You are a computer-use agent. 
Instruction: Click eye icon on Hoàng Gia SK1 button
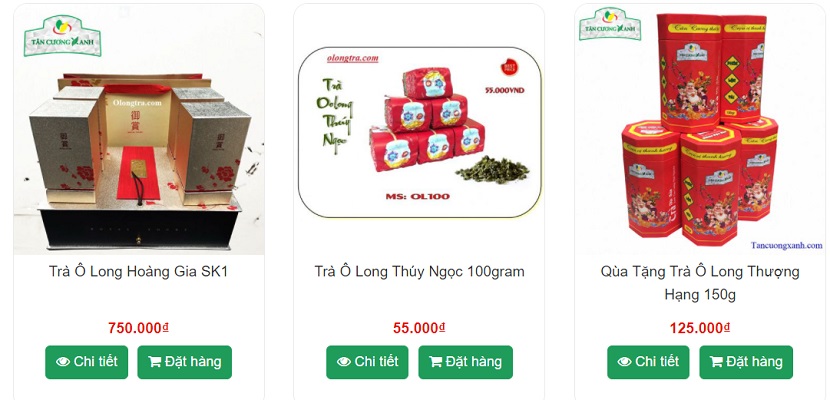pos(63,362)
